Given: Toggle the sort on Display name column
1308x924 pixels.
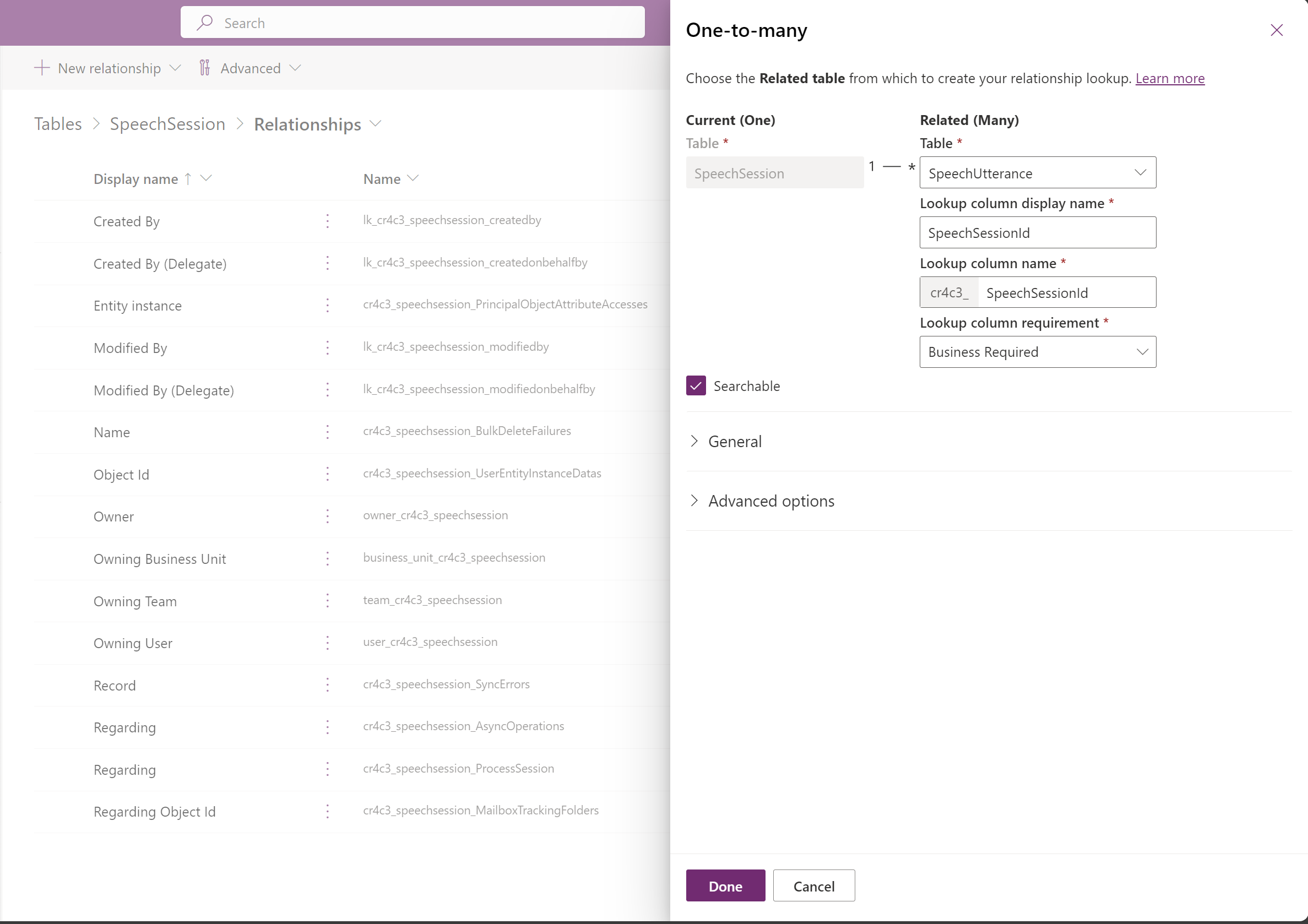Looking at the screenshot, I should [x=188, y=178].
